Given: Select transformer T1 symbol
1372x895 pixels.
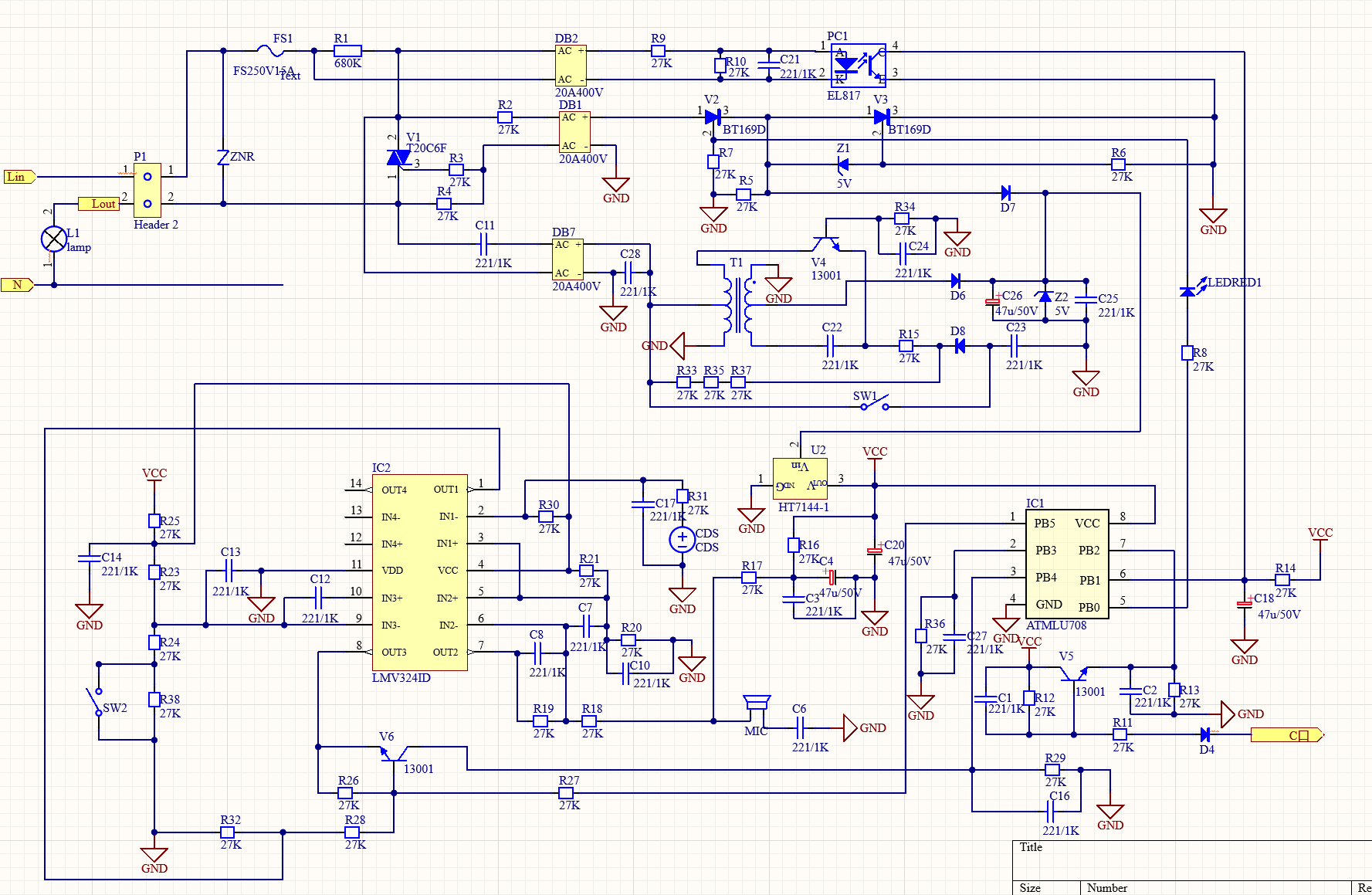Looking at the screenshot, I should pyautogui.click(x=738, y=306).
